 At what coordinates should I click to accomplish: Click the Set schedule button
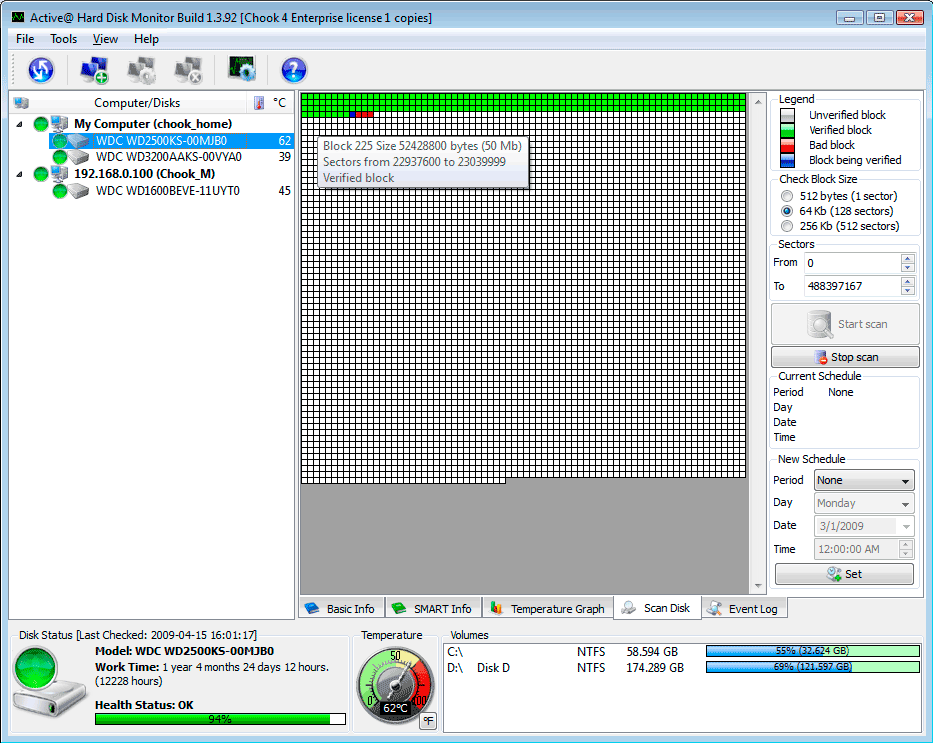pyautogui.click(x=844, y=574)
